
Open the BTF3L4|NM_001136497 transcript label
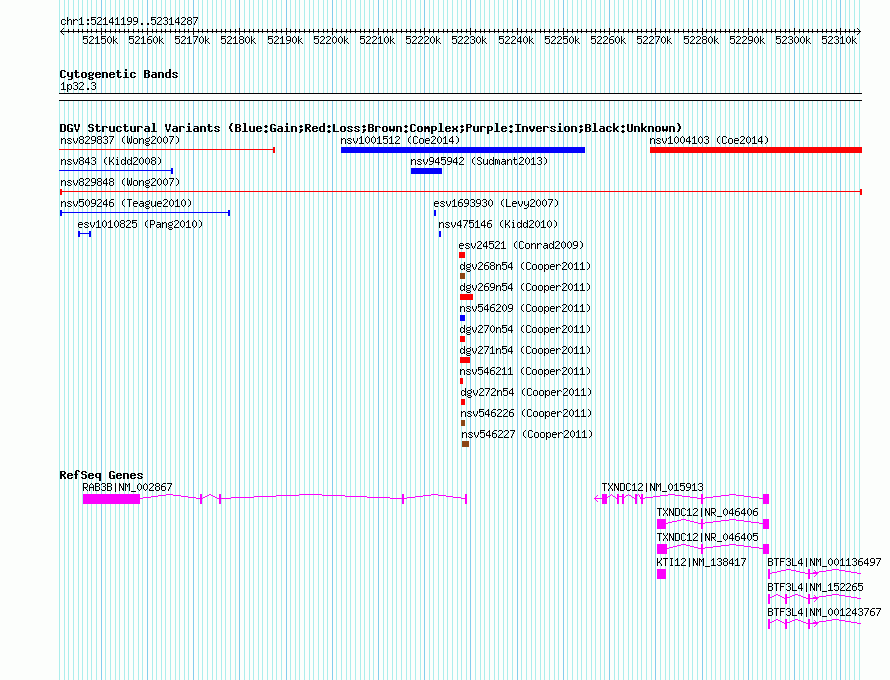tap(824, 562)
